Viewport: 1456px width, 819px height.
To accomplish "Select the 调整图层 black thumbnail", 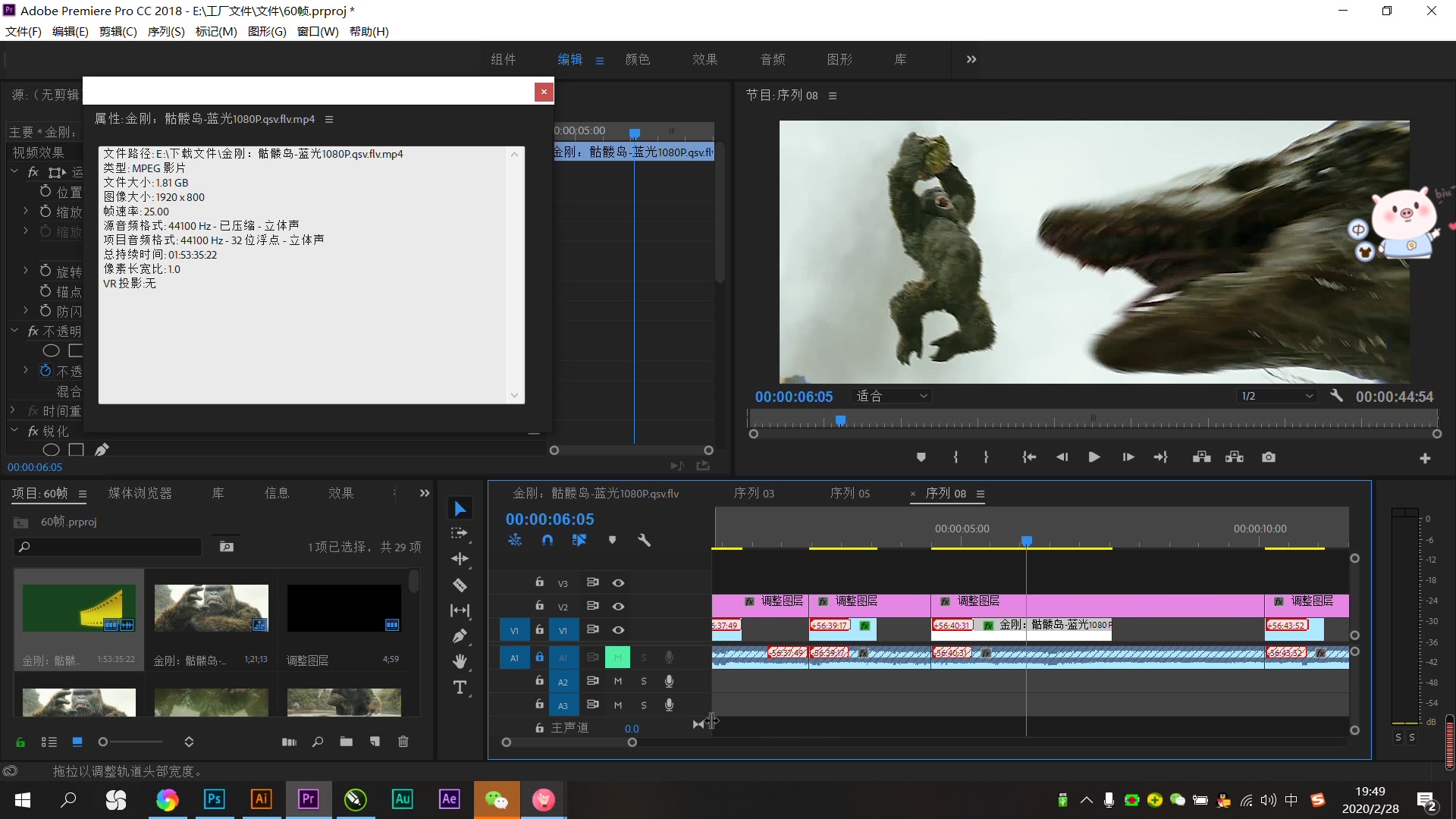I will tap(344, 608).
